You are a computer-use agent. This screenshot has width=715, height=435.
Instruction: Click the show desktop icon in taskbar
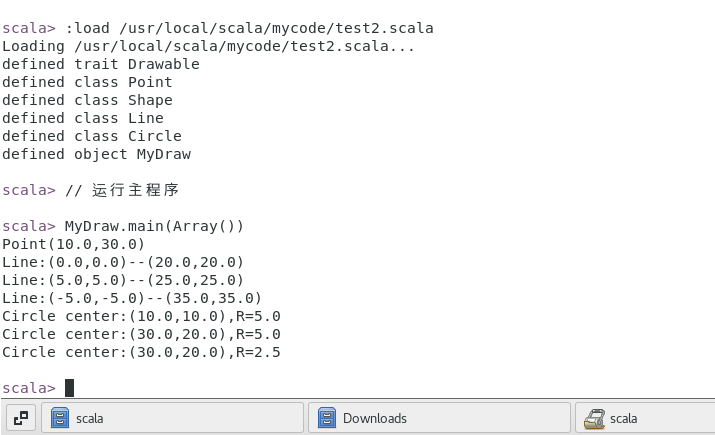[21, 418]
